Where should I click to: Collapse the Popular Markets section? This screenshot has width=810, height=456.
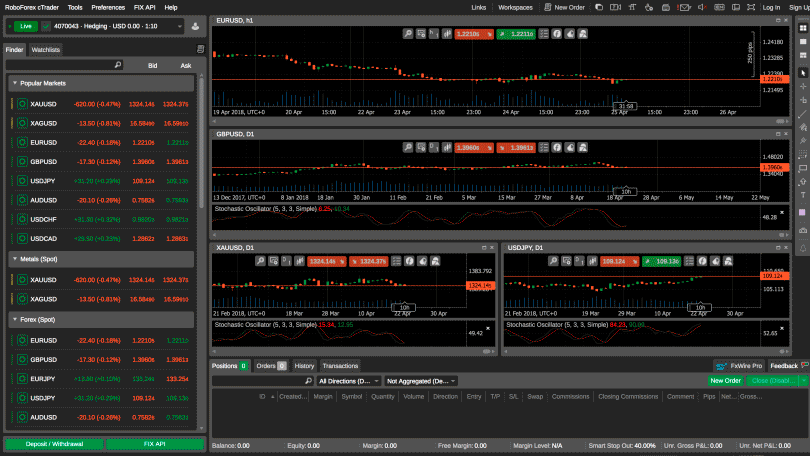coord(13,84)
